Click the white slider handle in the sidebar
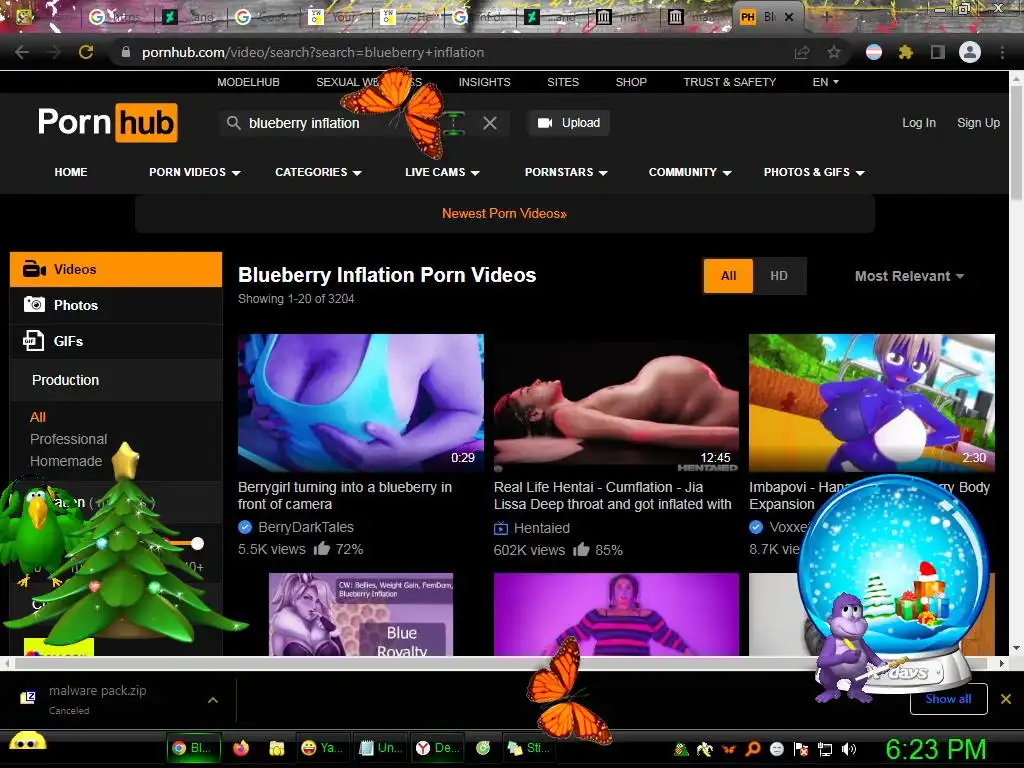 click(197, 543)
